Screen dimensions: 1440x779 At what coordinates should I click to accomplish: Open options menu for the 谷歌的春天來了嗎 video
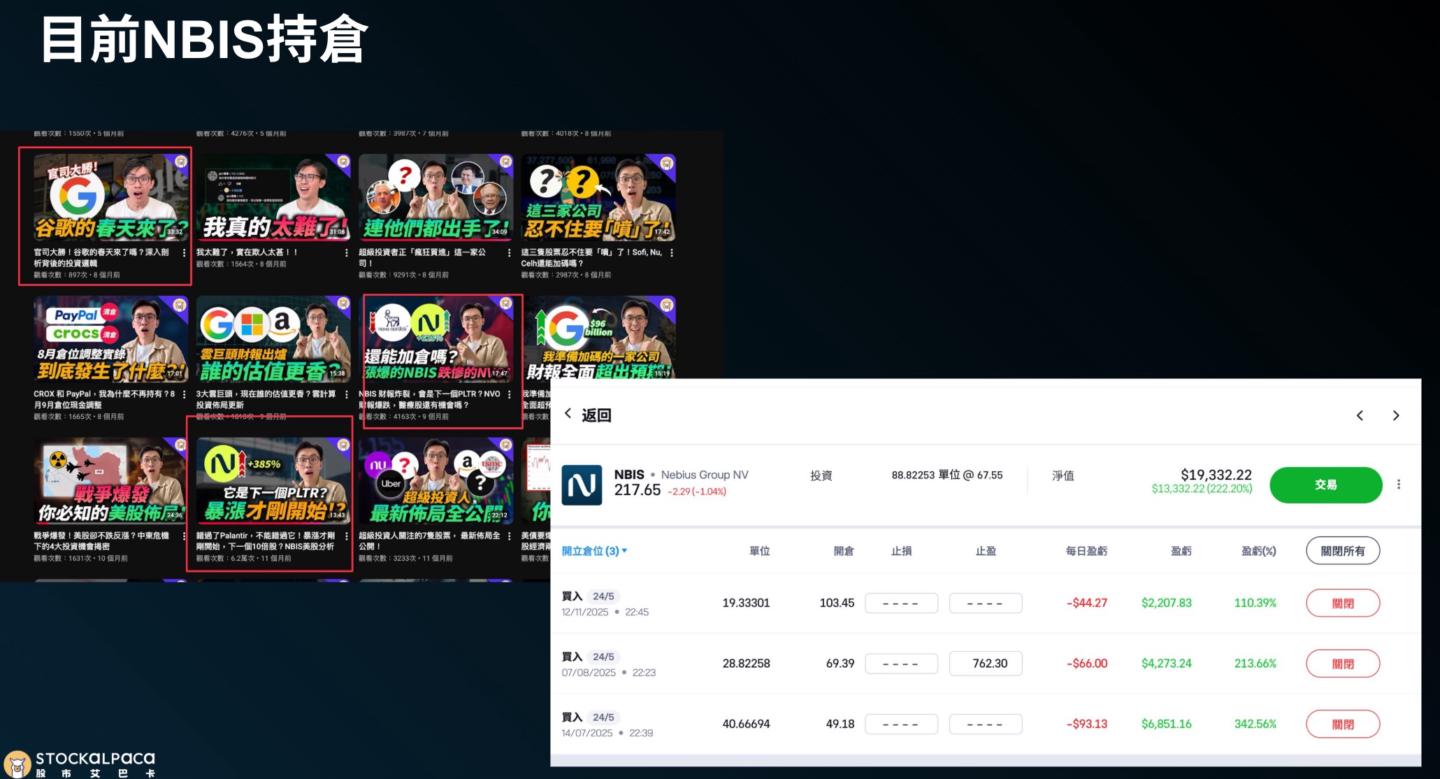coord(184,254)
